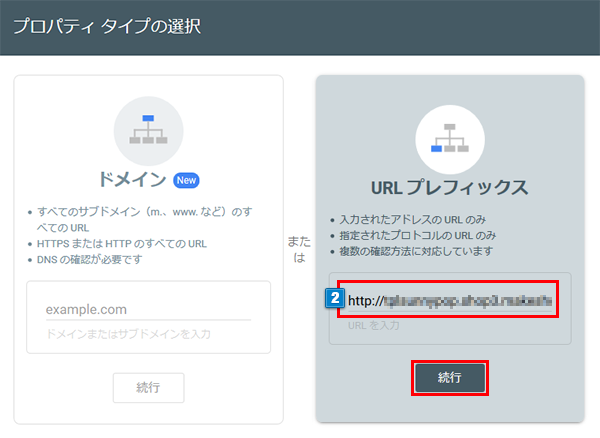The width and height of the screenshot is (600, 438).
Task: Select the ドメイン heading text
Action: [130, 180]
